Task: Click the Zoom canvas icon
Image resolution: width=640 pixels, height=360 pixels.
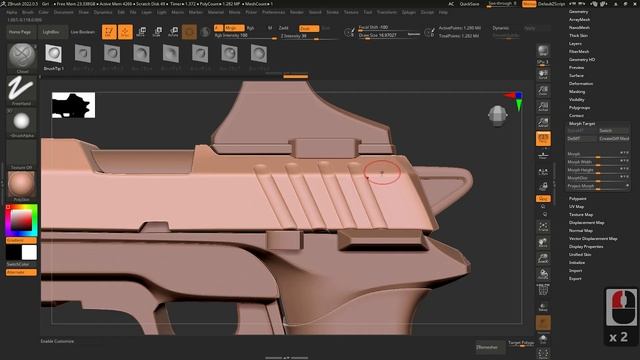Action: [543, 90]
